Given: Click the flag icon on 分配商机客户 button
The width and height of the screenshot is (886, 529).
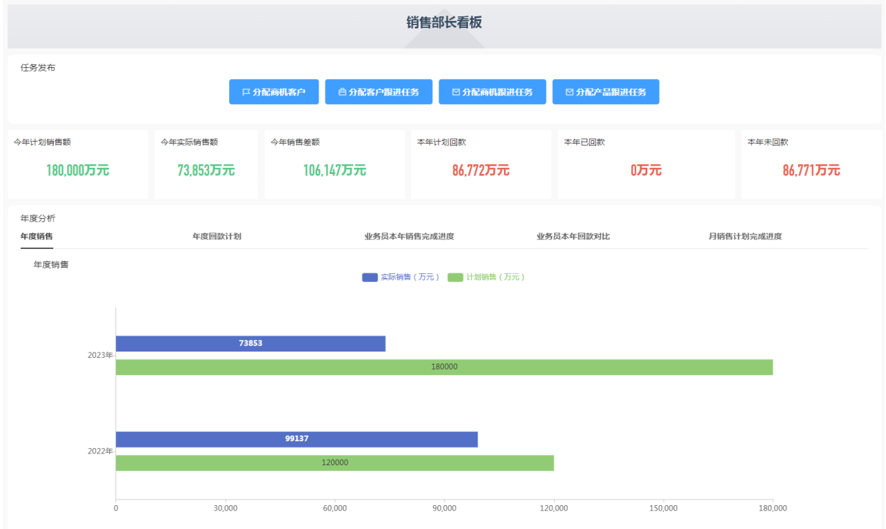Looking at the screenshot, I should click(x=246, y=92).
